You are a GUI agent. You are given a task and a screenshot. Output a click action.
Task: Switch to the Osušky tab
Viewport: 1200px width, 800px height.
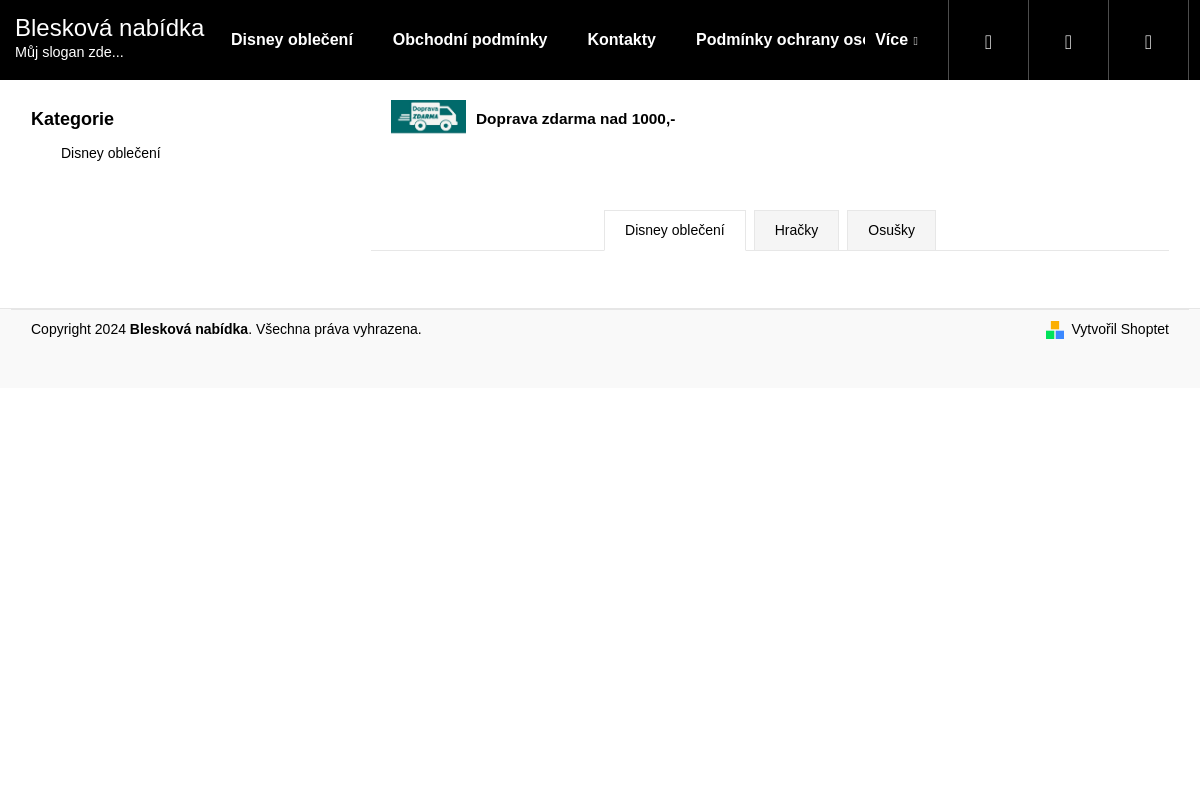pyautogui.click(x=891, y=230)
